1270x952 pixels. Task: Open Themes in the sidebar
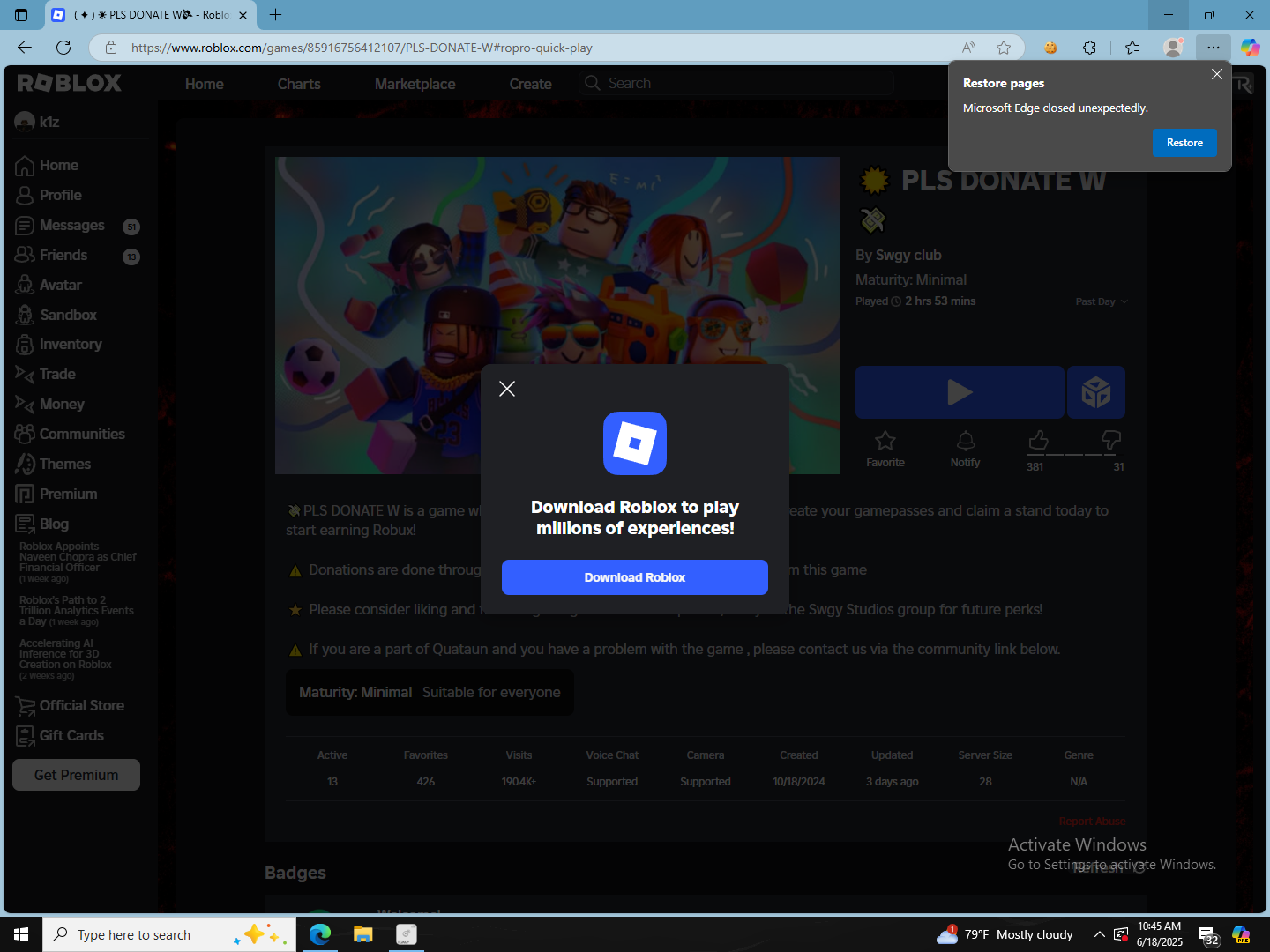(53, 465)
